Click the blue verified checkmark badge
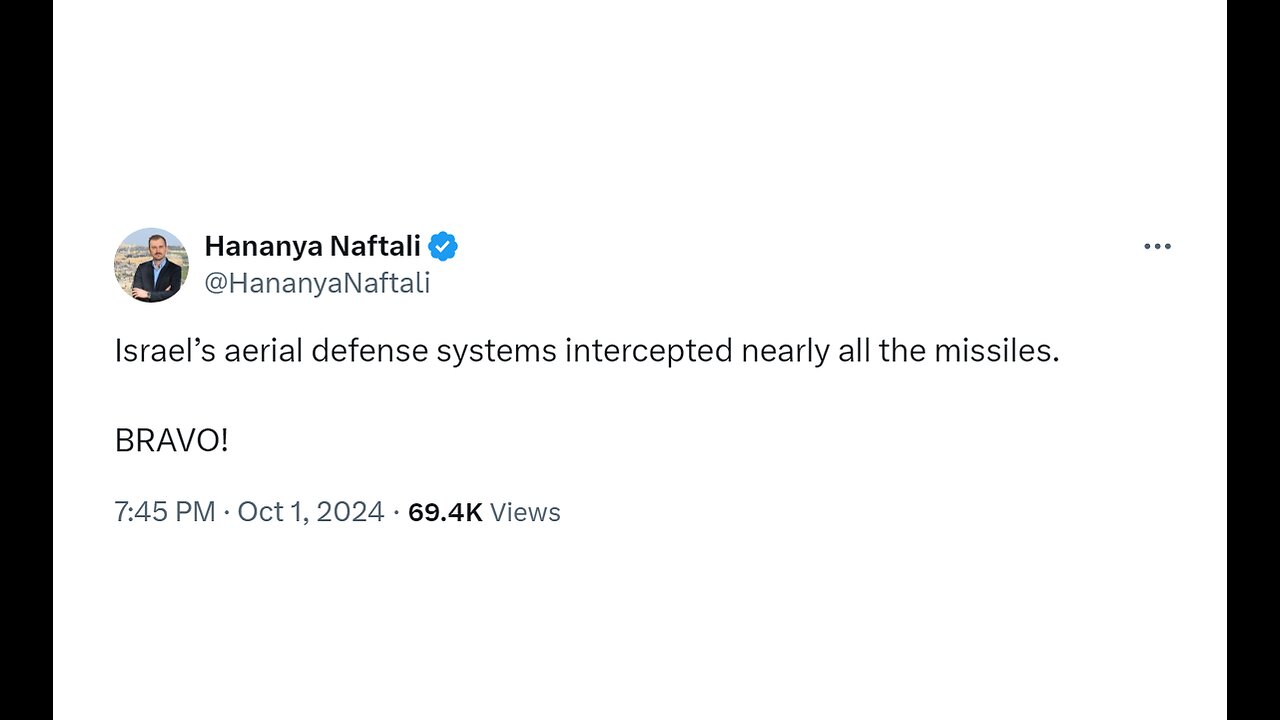1280x720 pixels. coord(443,246)
